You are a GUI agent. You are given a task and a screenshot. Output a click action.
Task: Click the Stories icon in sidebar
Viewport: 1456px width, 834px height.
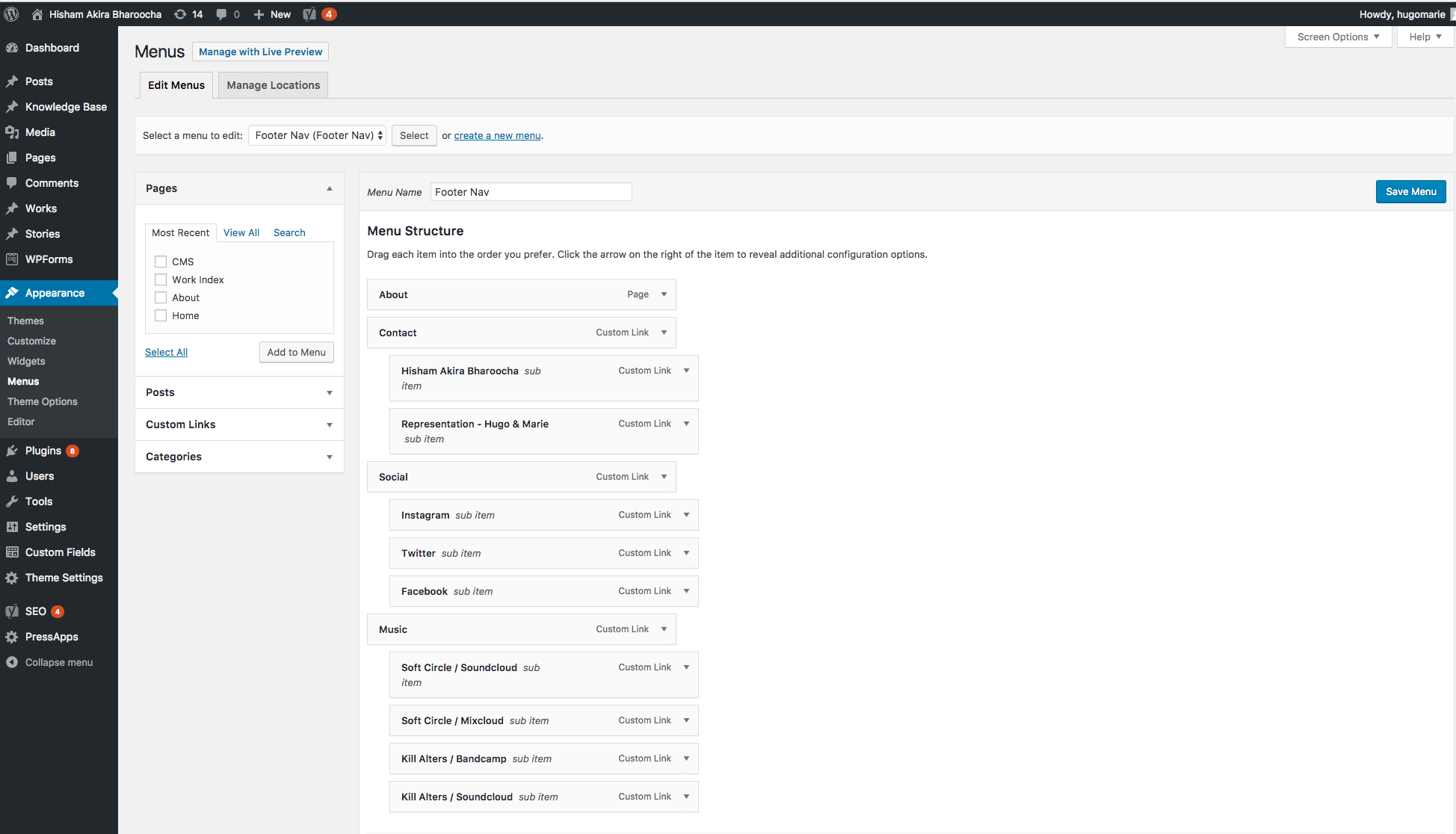[12, 234]
